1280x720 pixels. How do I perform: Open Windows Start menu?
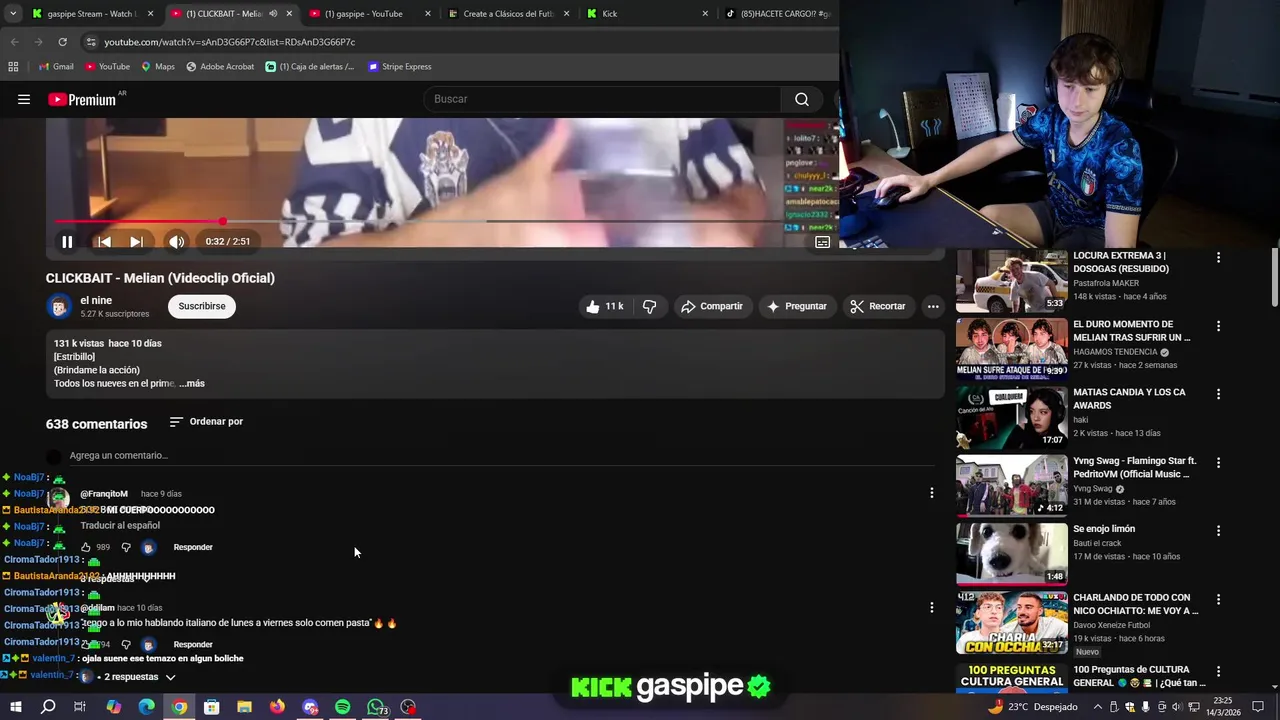click(15, 707)
